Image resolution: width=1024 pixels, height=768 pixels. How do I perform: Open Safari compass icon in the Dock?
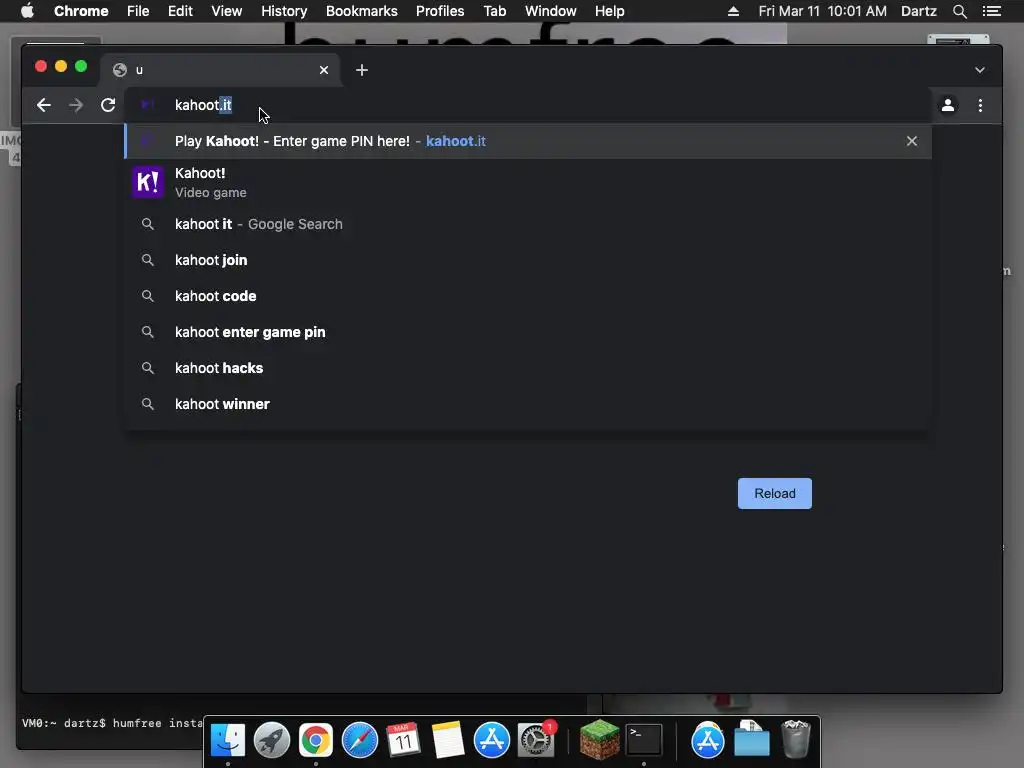pyautogui.click(x=360, y=740)
